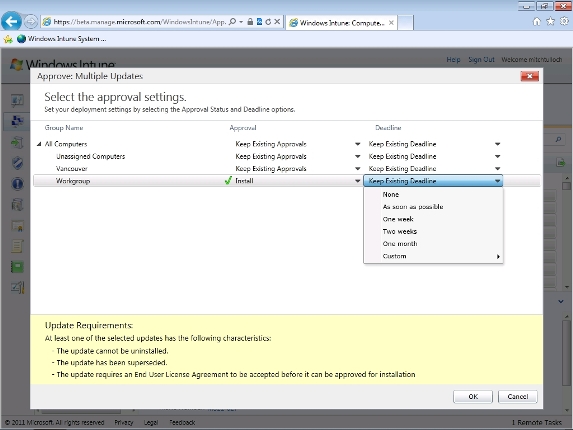Click the blue chevron expander behind dialog
The width and height of the screenshot is (573, 430).
pyautogui.click(x=561, y=301)
